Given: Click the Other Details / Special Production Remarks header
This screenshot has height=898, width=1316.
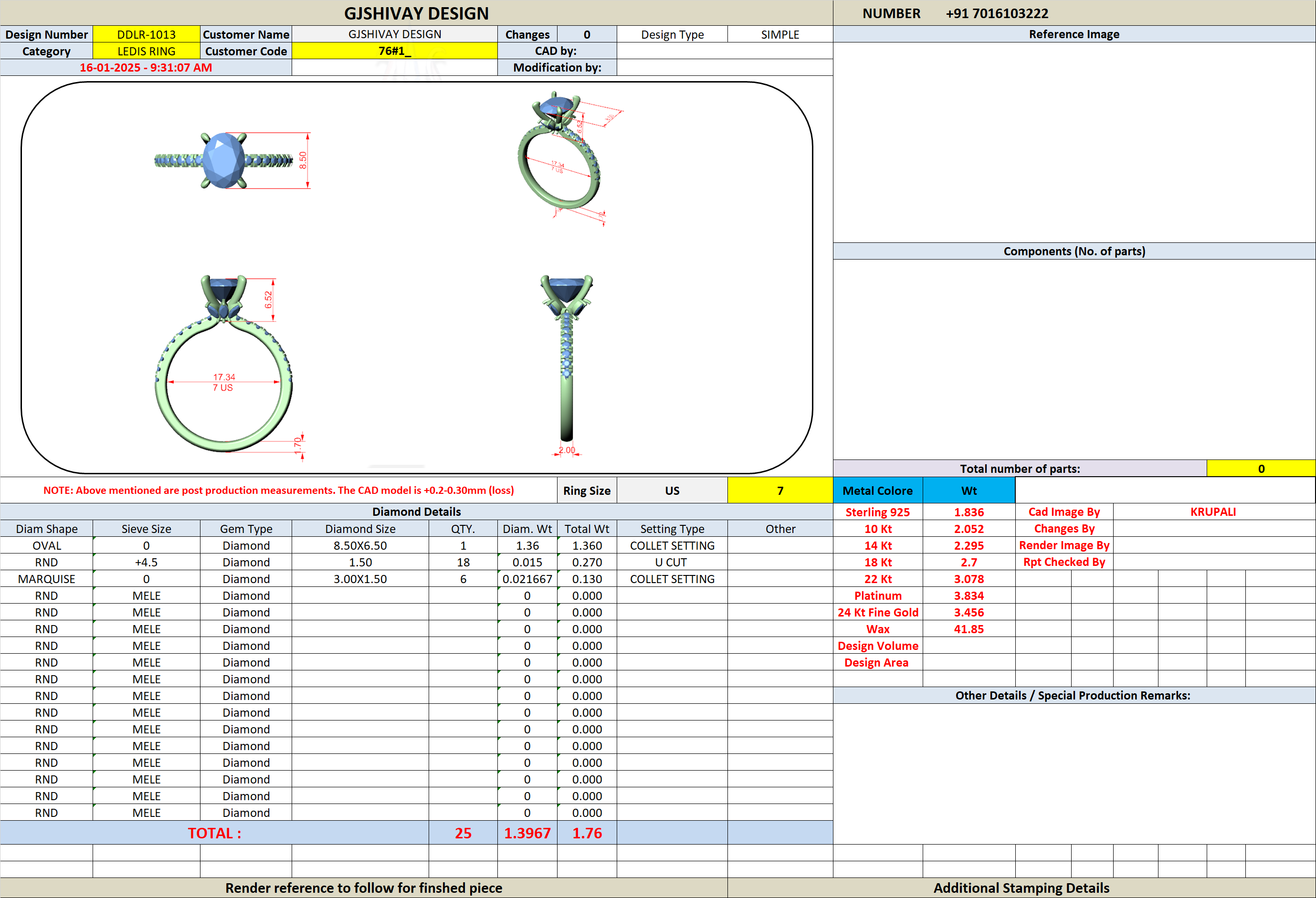Looking at the screenshot, I should 1074,695.
